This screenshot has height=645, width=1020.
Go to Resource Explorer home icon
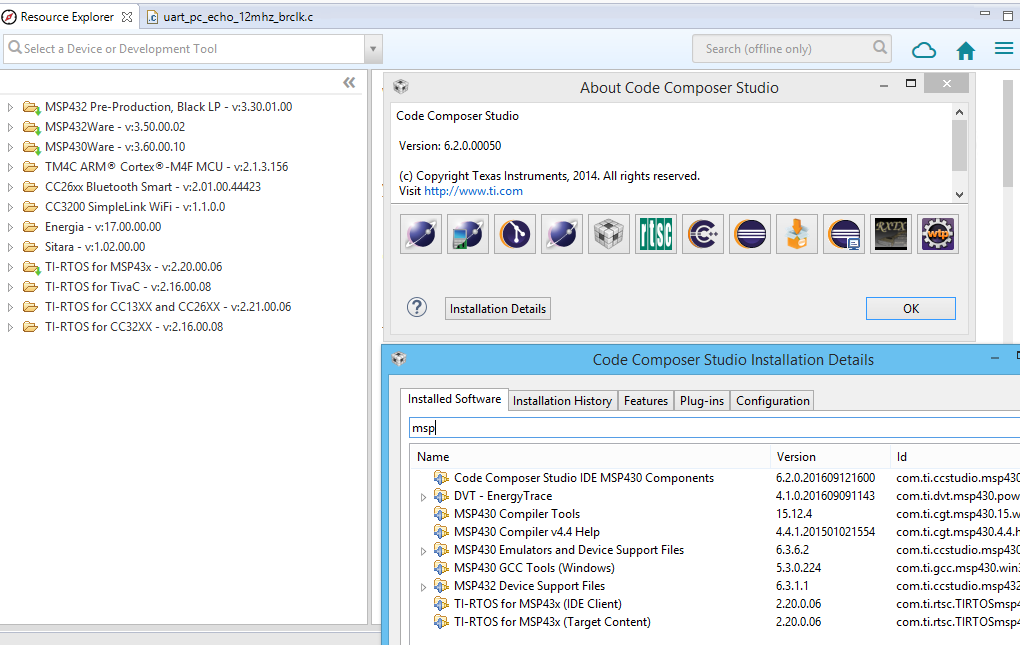pos(966,50)
